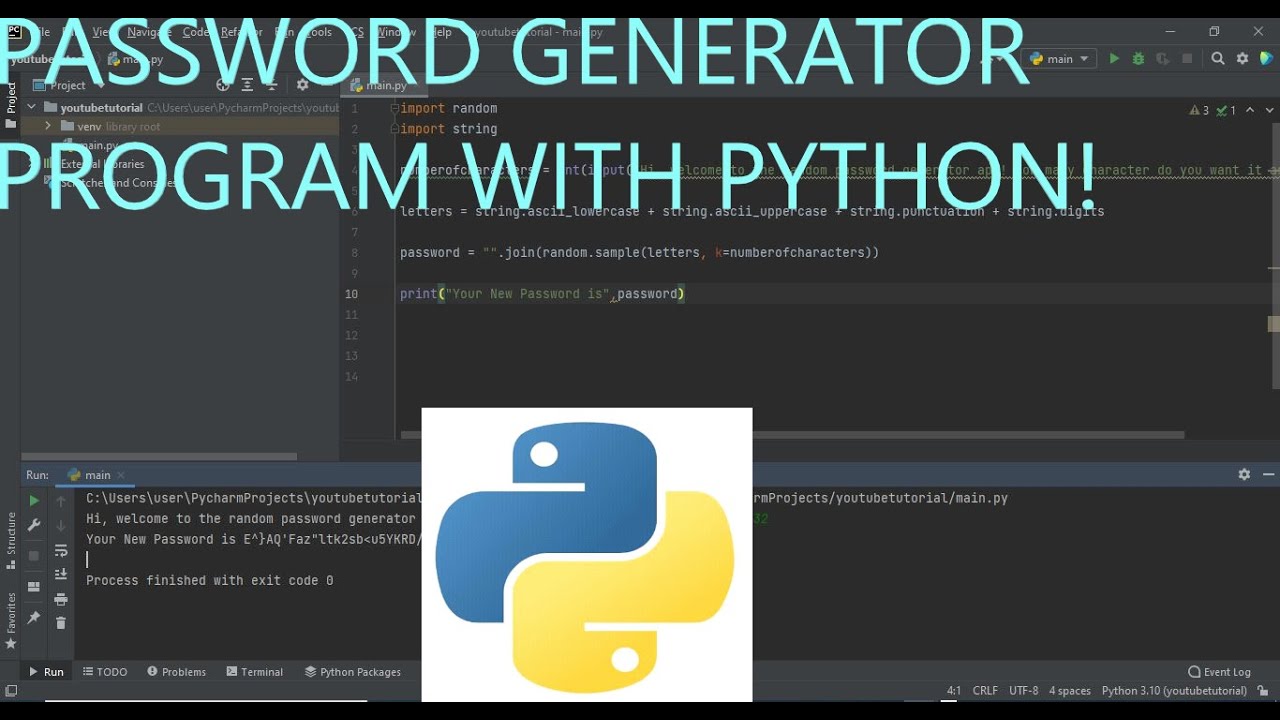Viewport: 1280px width, 720px height.
Task: Expand the venv folder
Action: [x=48, y=127]
